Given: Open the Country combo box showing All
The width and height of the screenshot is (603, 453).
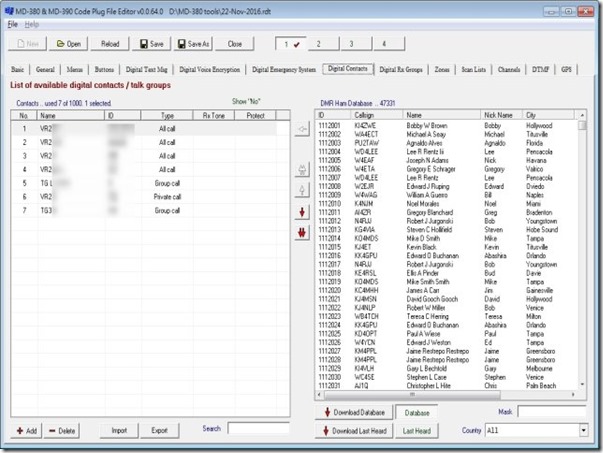Looking at the screenshot, I should (536, 430).
